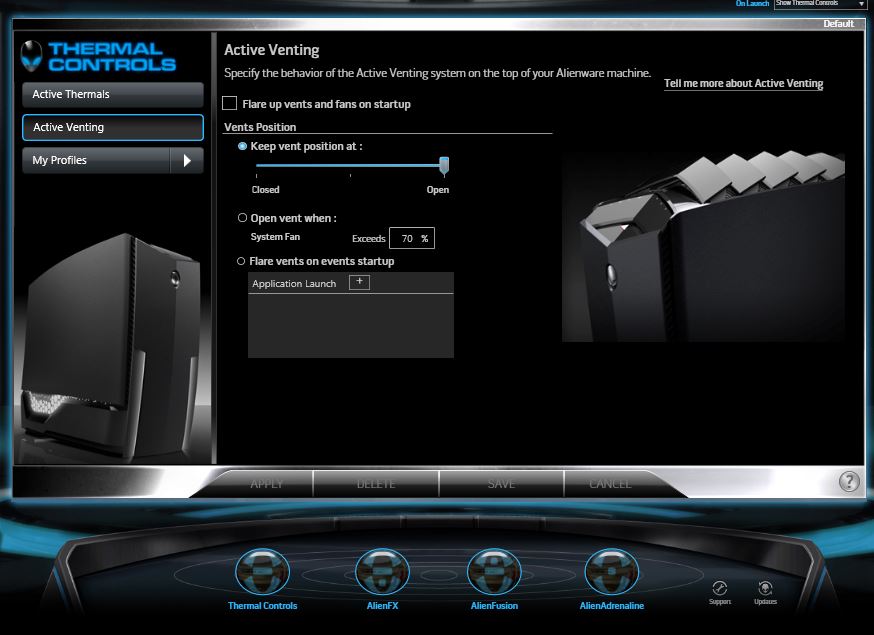Click the Apply button
874x635 pixels.
(266, 484)
